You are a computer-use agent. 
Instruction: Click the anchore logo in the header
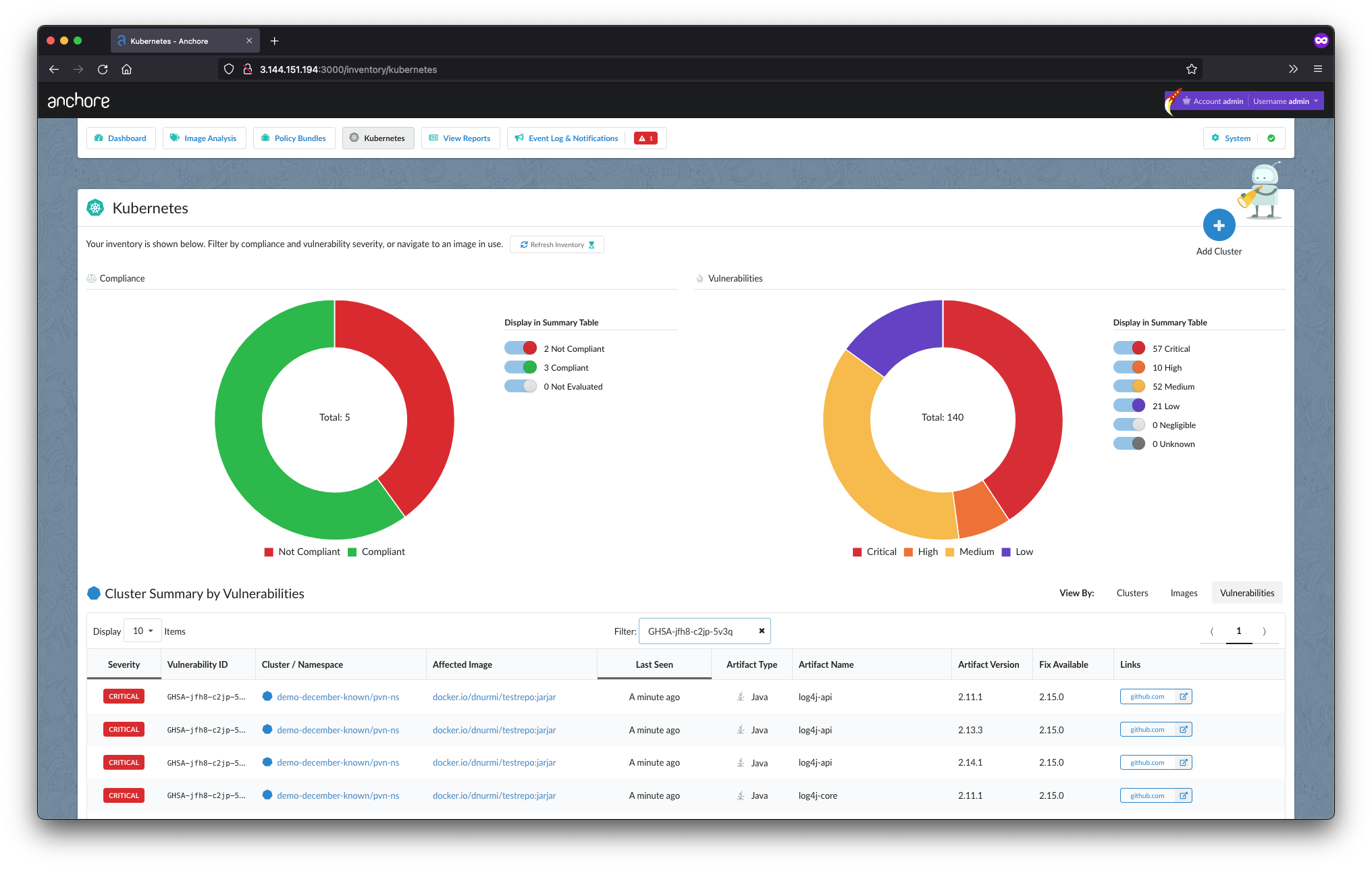[x=78, y=101]
